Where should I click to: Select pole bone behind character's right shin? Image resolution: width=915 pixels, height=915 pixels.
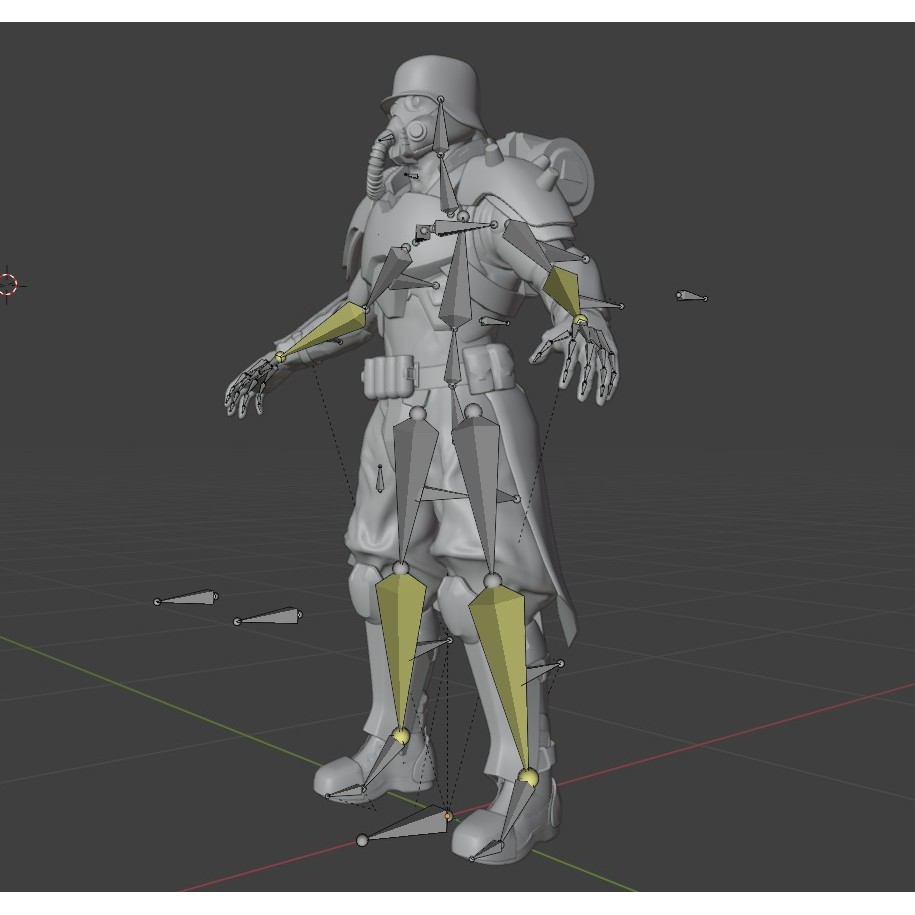pyautogui.click(x=431, y=649)
